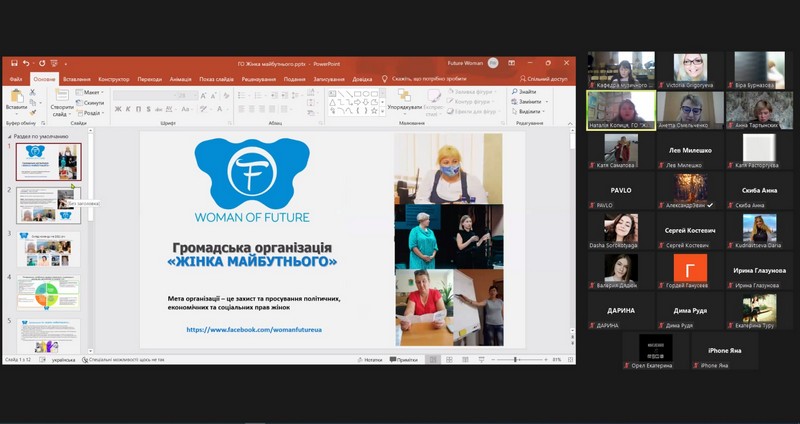Image resolution: width=800 pixels, height=424 pixels.
Task: Open the Розділ section dropdown
Action: (x=90, y=113)
